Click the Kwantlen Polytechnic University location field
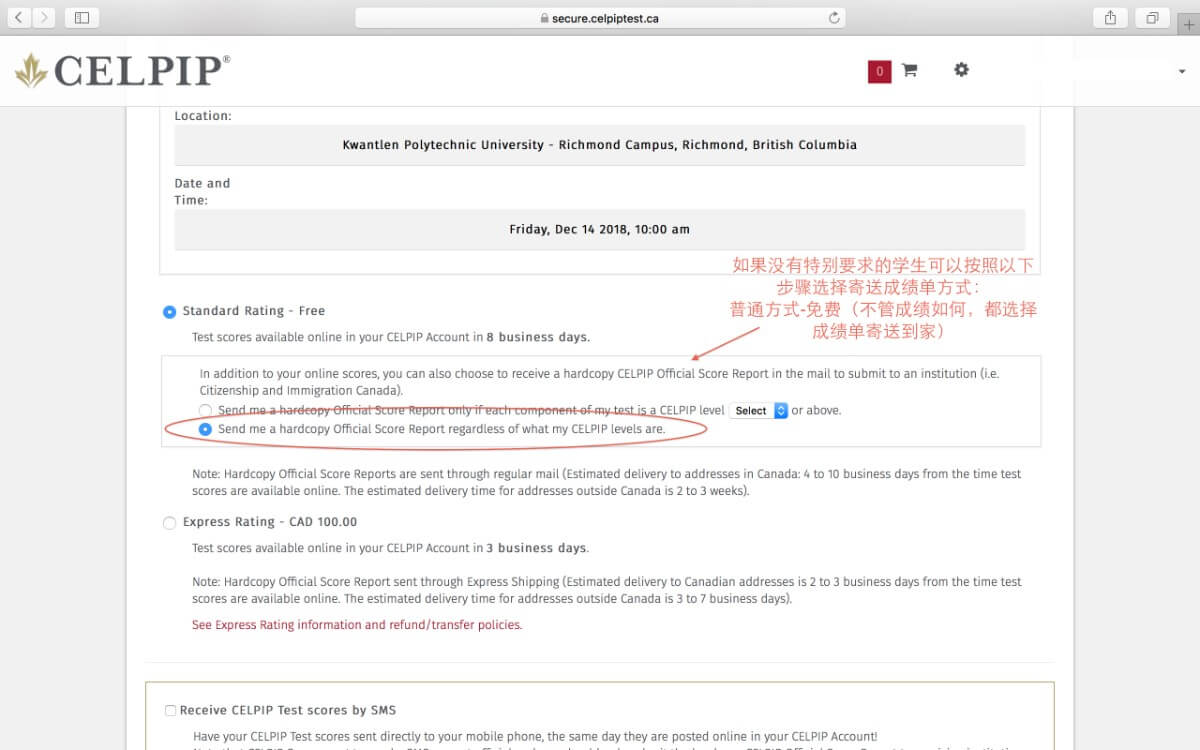Viewport: 1200px width, 750px height. point(600,145)
